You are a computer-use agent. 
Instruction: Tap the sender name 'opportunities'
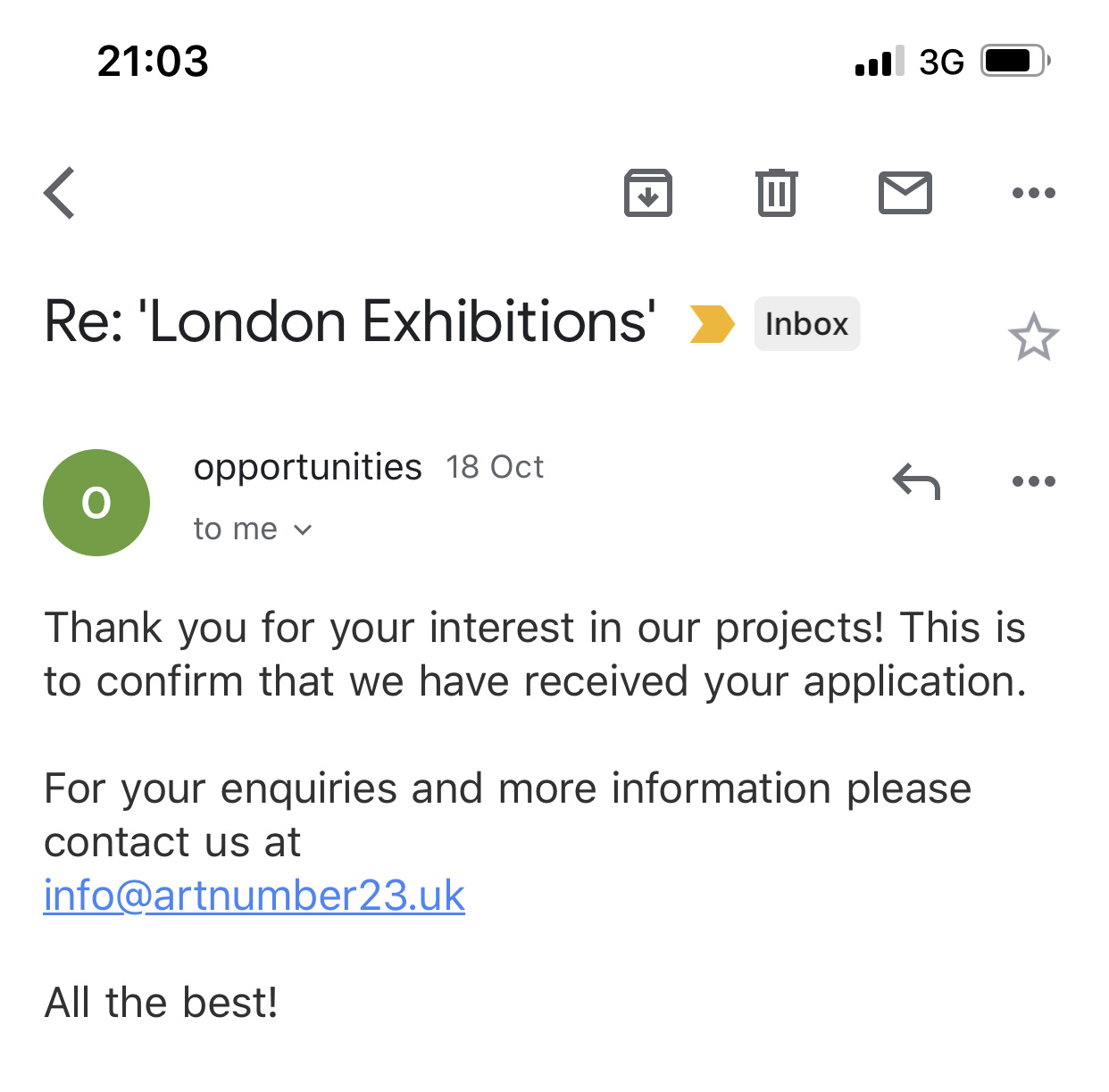307,467
